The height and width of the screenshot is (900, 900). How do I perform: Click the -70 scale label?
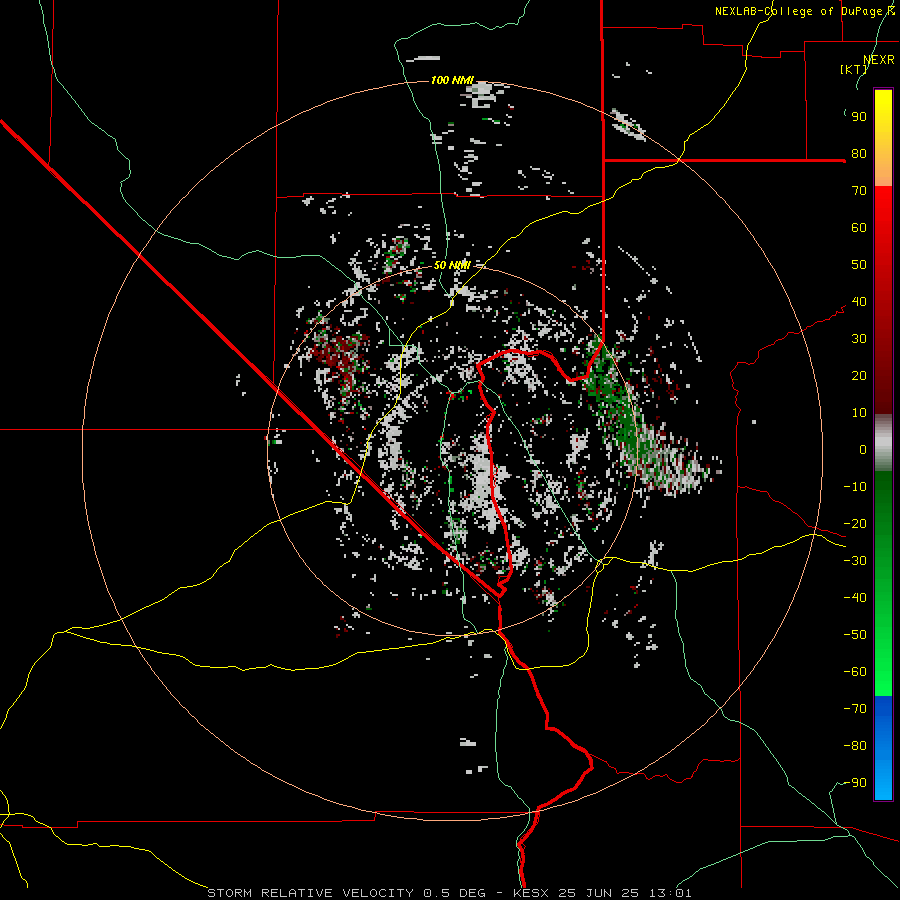(855, 709)
